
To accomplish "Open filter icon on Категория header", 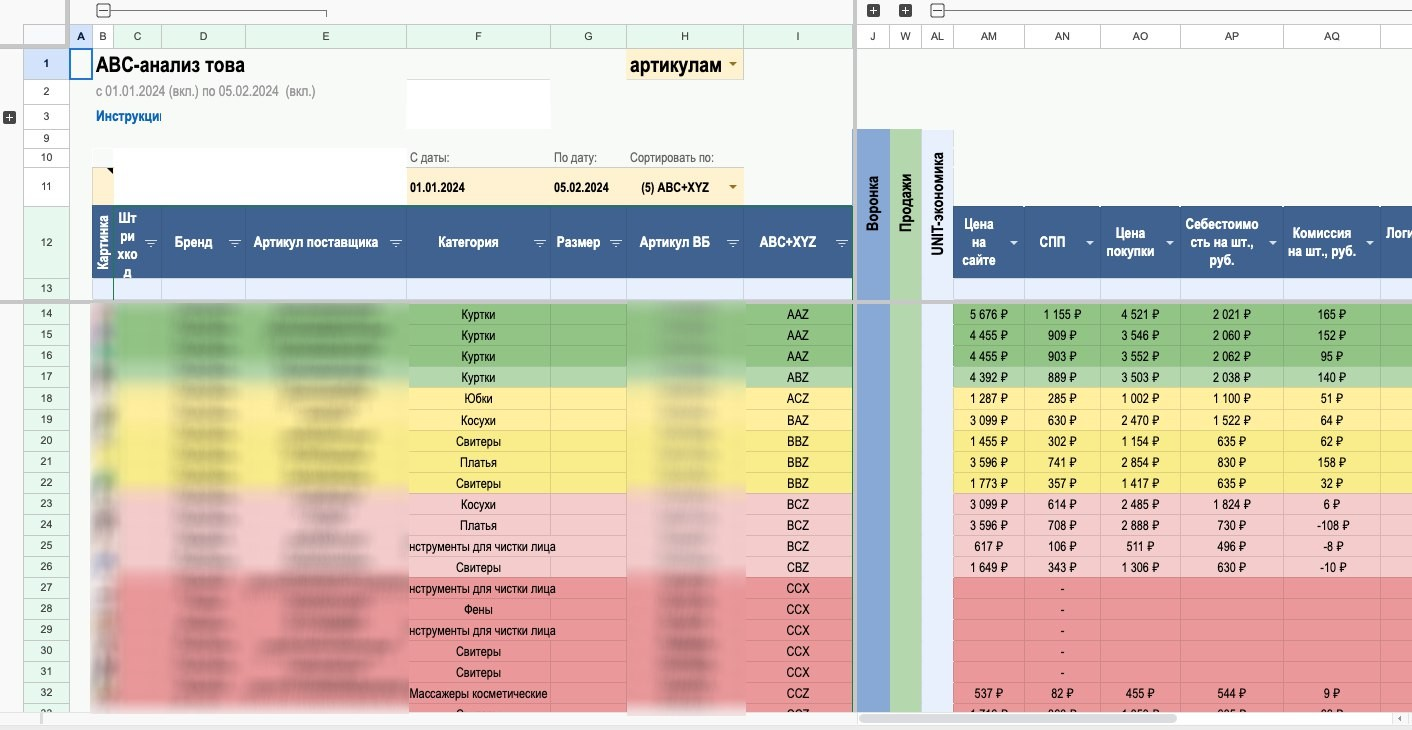I will click(x=539, y=243).
